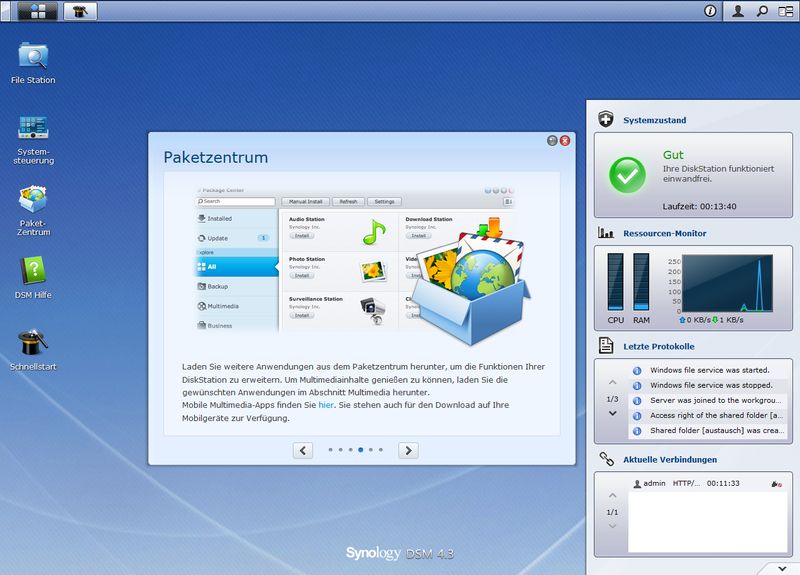Viewport: 800px width, 575px height.
Task: Click the Schnellstart taskbar button with hat
Action: coord(80,11)
